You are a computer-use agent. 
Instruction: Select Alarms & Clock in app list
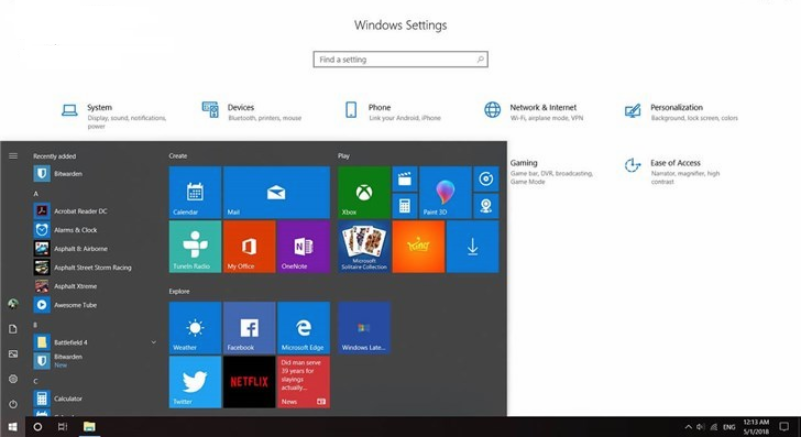click(x=75, y=230)
